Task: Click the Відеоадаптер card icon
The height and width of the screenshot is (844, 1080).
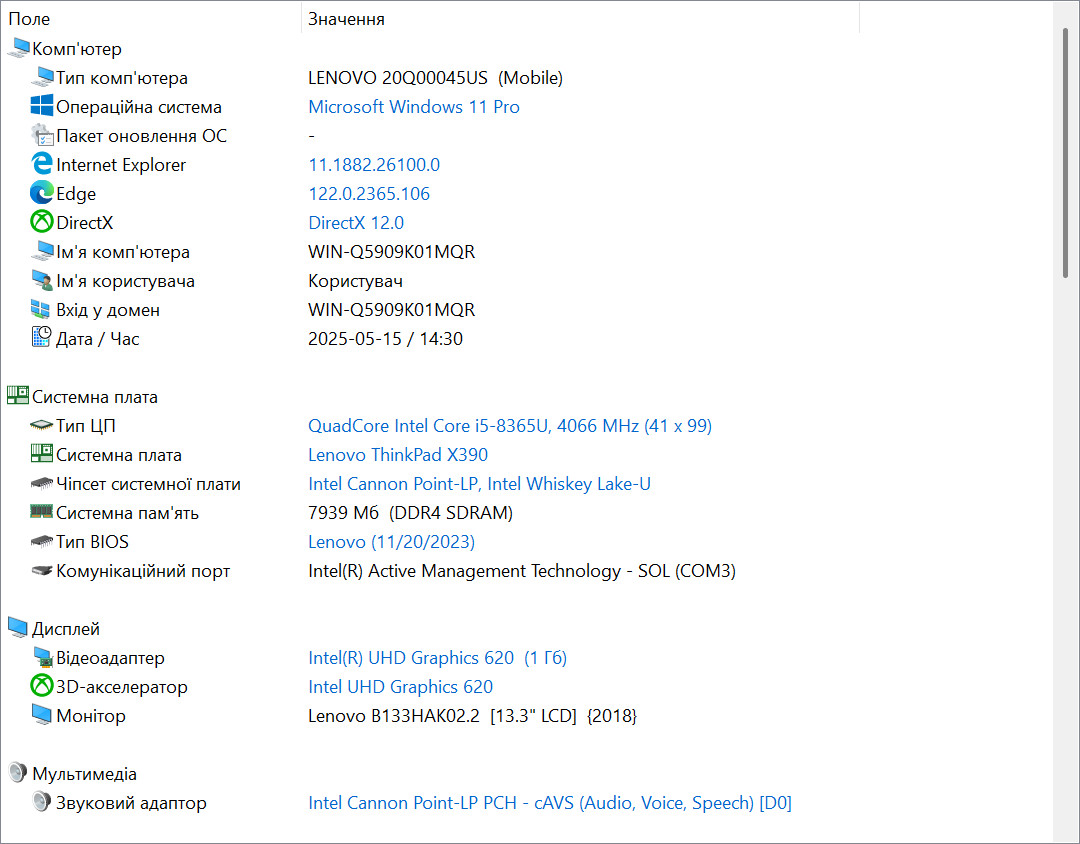Action: coord(42,657)
